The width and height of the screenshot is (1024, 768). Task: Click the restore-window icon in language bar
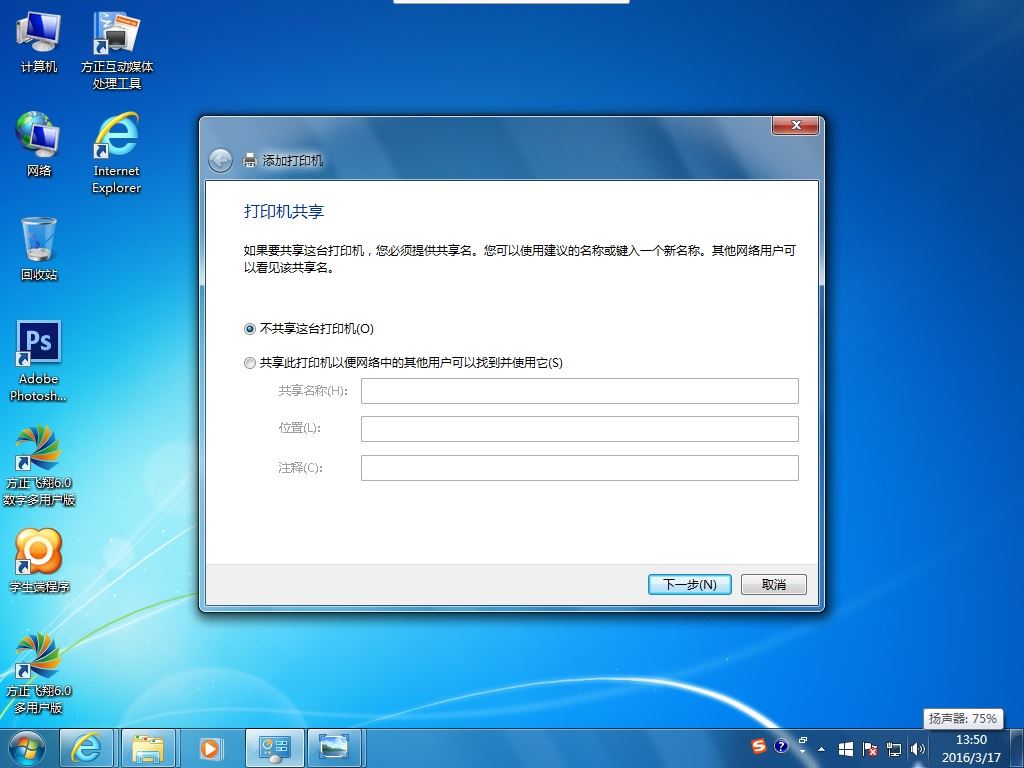pyautogui.click(x=803, y=741)
